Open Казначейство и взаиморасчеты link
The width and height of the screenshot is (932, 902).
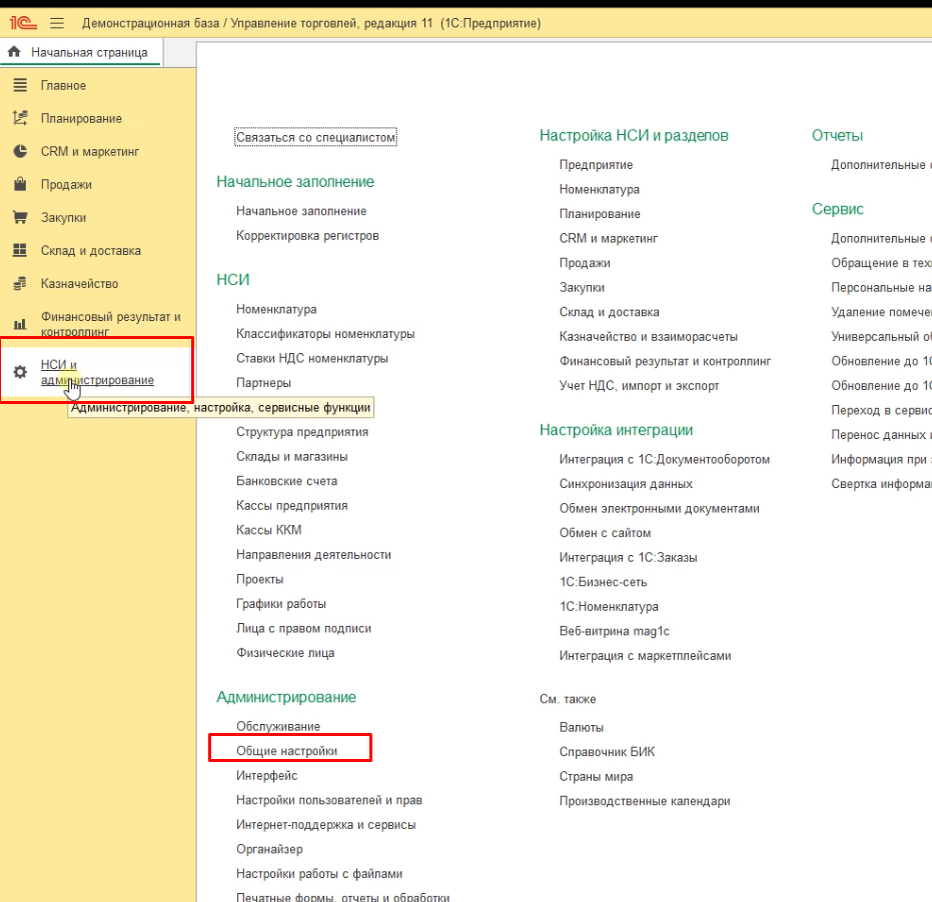648,336
